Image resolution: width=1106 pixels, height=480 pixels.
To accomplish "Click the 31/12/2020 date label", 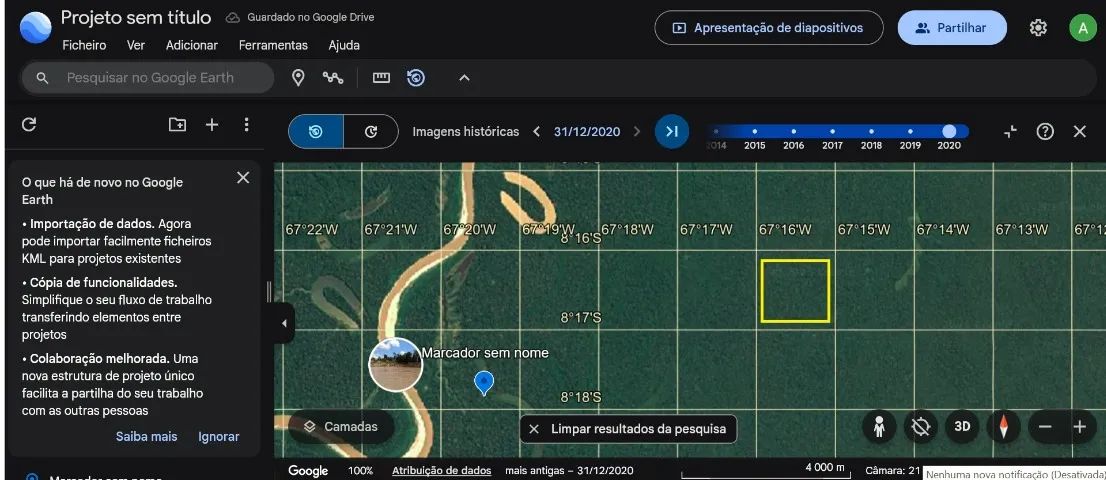I will 587,132.
